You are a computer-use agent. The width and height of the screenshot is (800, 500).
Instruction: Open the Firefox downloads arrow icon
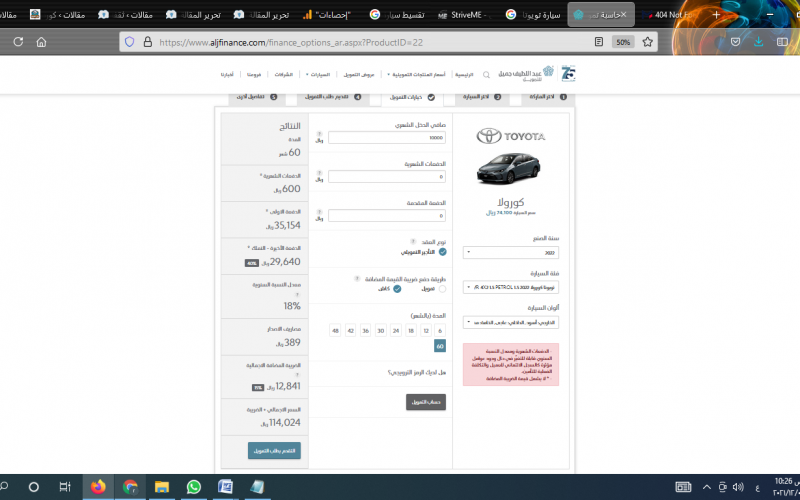pyautogui.click(x=759, y=42)
